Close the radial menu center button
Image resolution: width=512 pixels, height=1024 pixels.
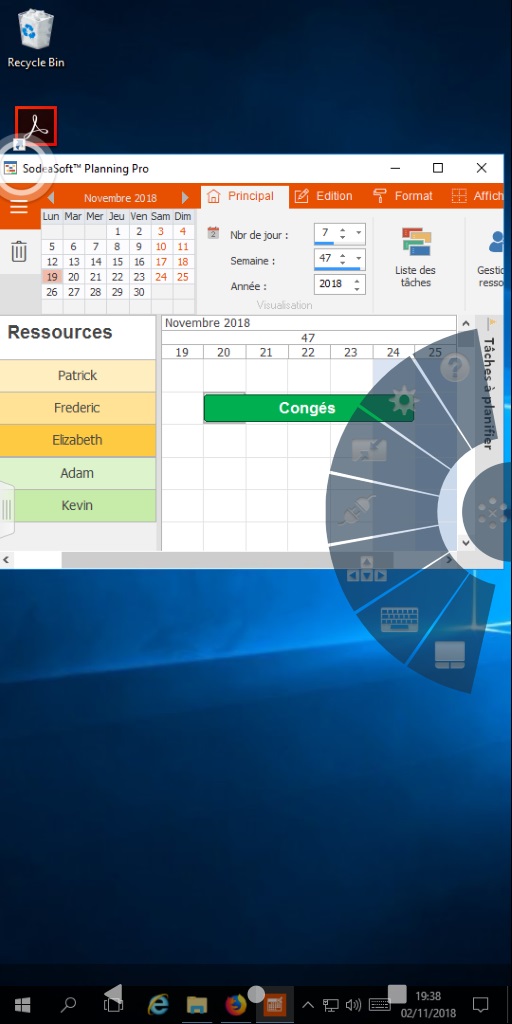491,513
